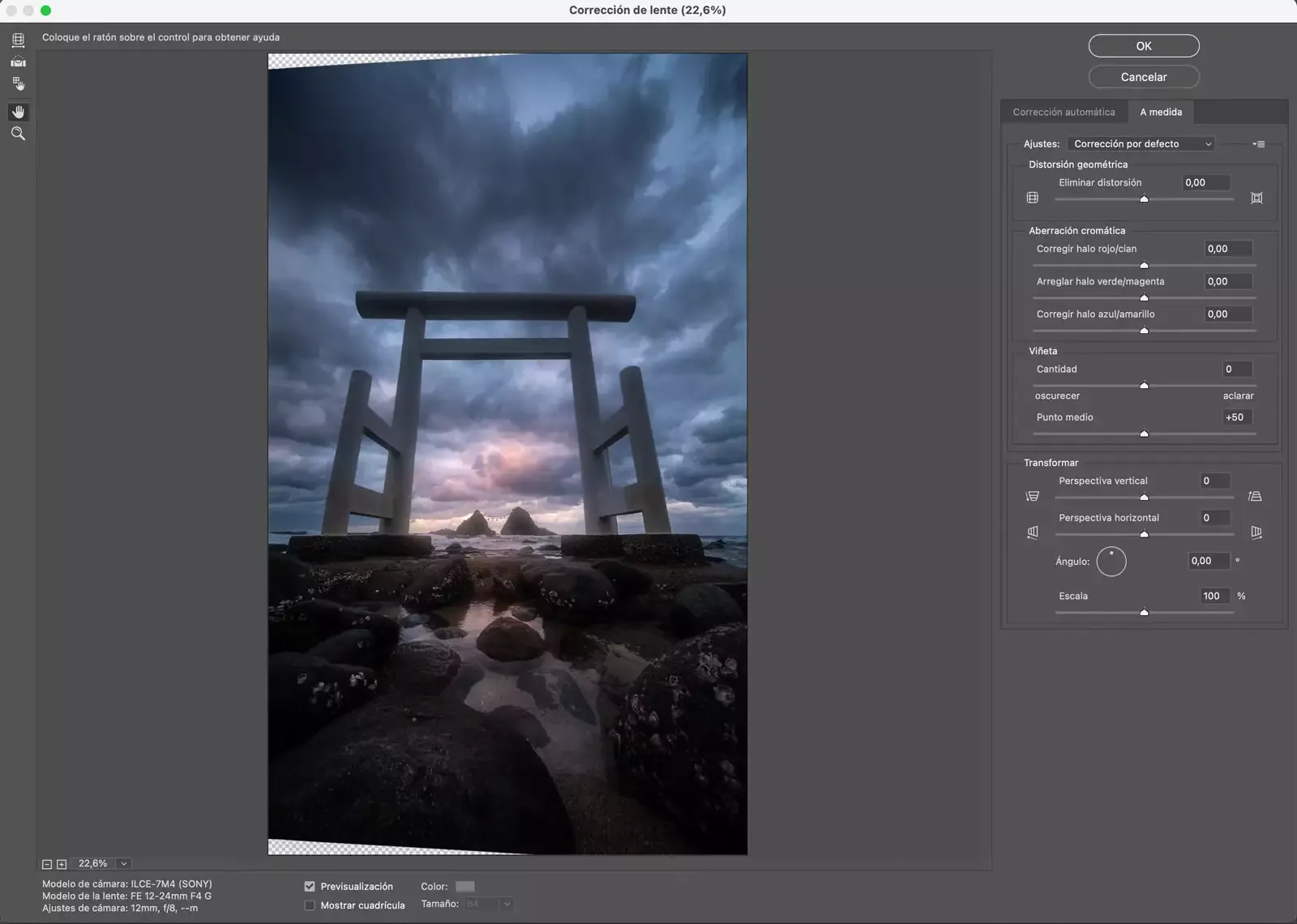Click the Viñeta Cantidad slider
The width and height of the screenshot is (1297, 924).
point(1144,386)
